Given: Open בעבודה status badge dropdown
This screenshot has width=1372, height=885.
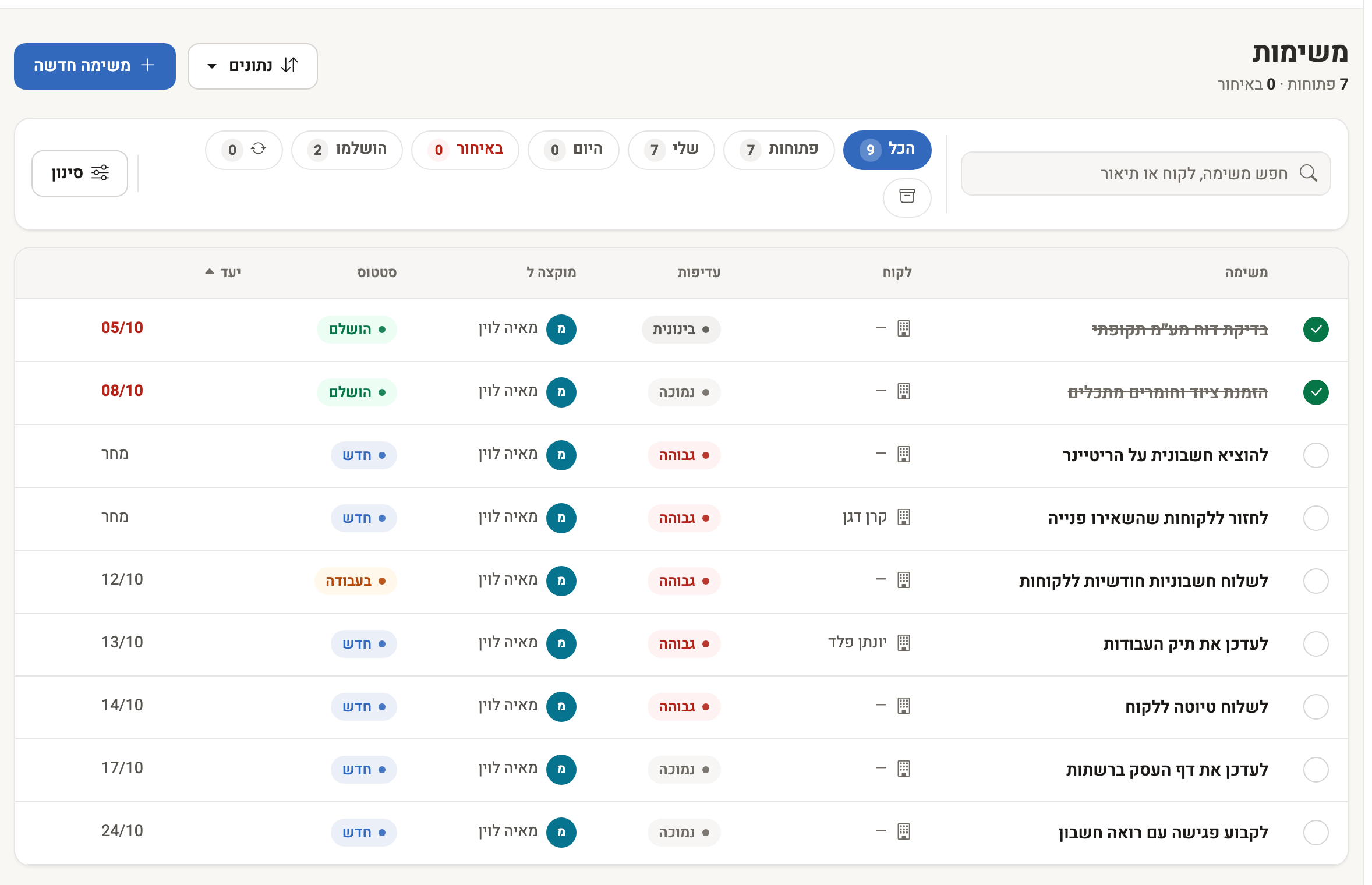Looking at the screenshot, I should click(355, 581).
